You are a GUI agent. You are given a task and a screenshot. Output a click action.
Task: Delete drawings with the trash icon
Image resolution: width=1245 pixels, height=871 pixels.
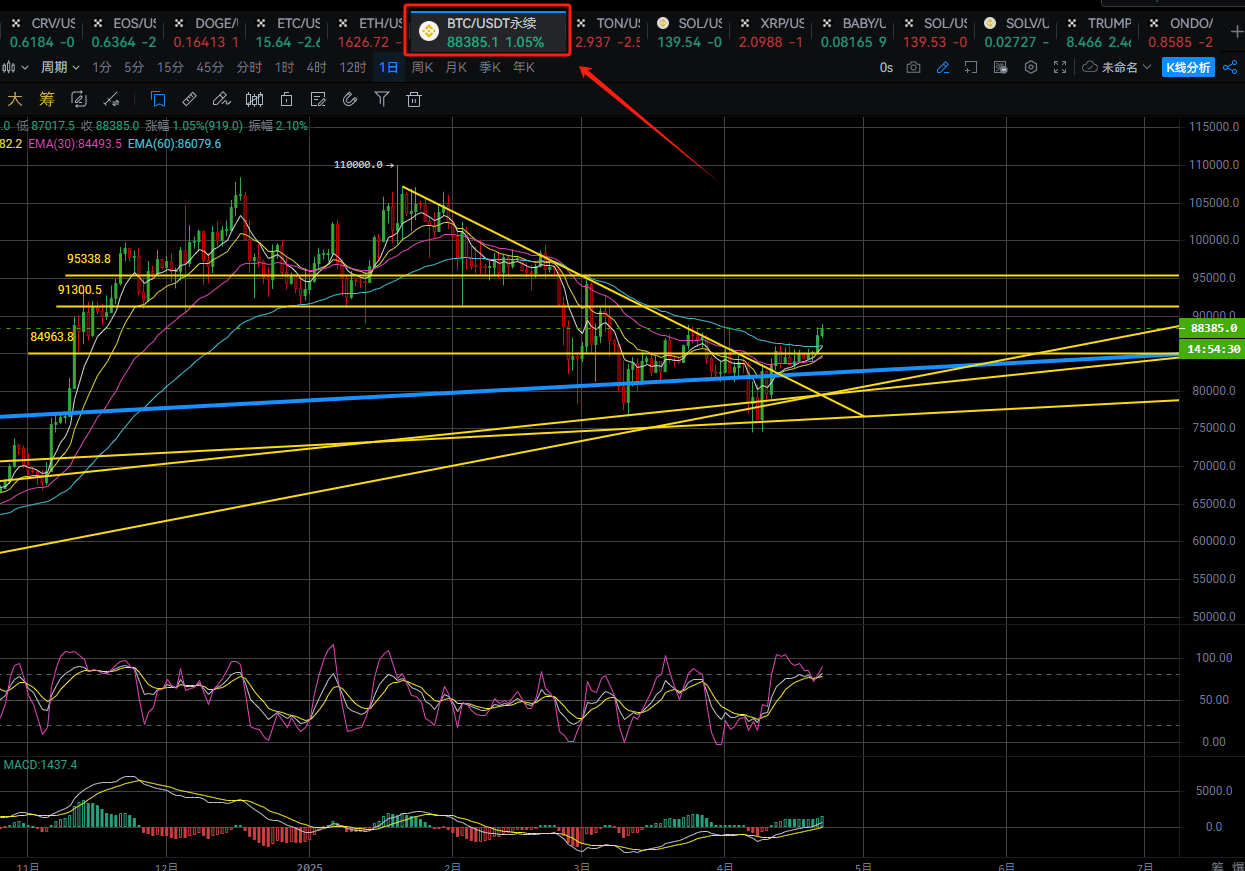pyautogui.click(x=413, y=99)
